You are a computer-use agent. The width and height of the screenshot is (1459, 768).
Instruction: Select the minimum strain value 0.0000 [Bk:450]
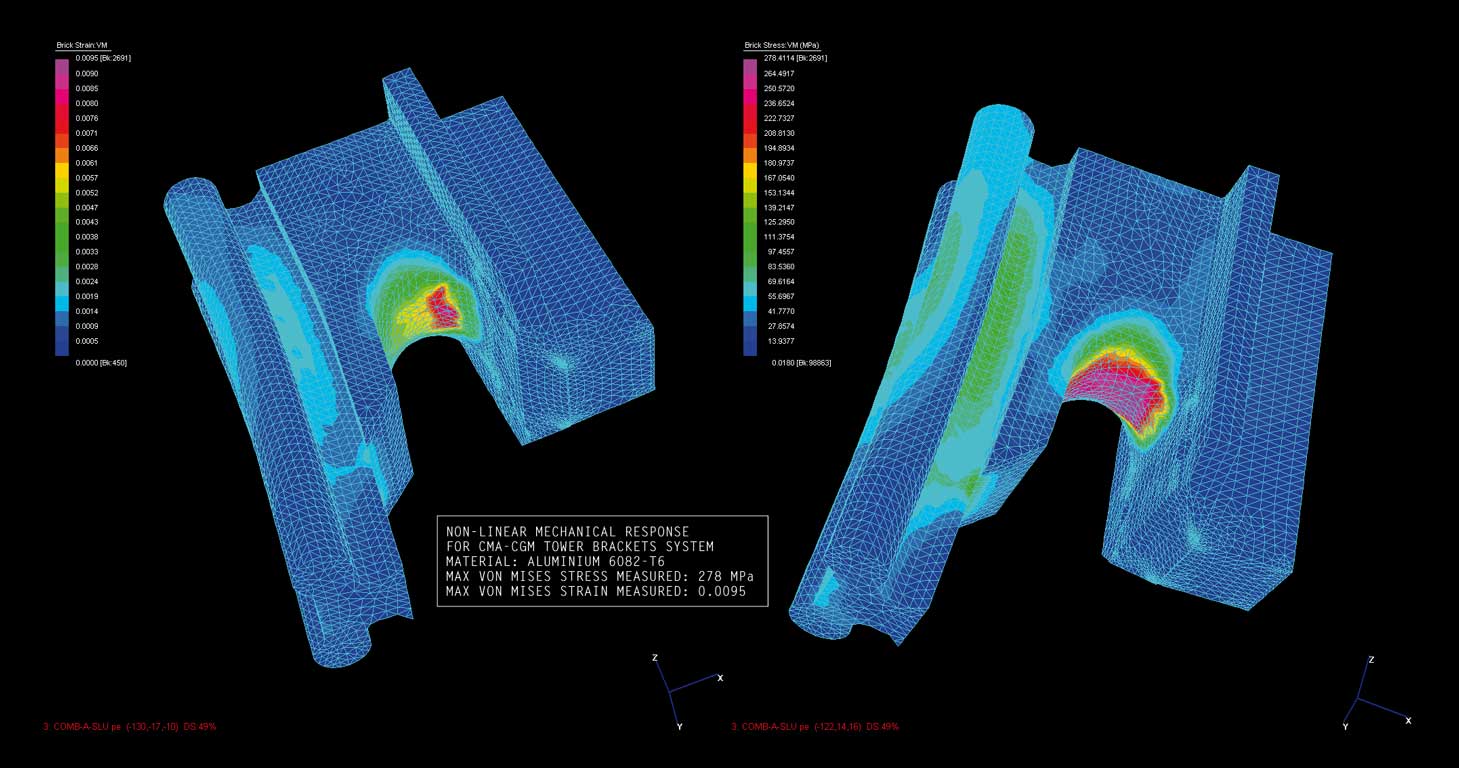(x=101, y=363)
